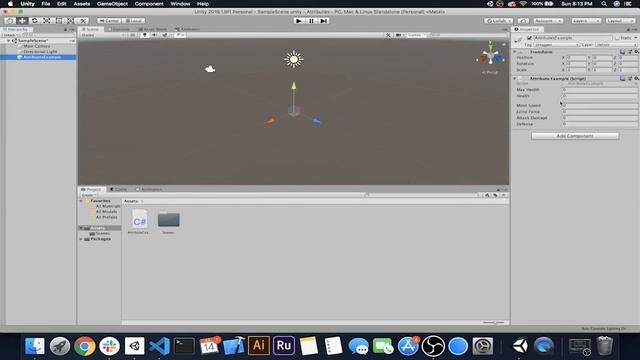This screenshot has height=360, width=640.
Task: Switch to the Animator tab
Action: 188,29
